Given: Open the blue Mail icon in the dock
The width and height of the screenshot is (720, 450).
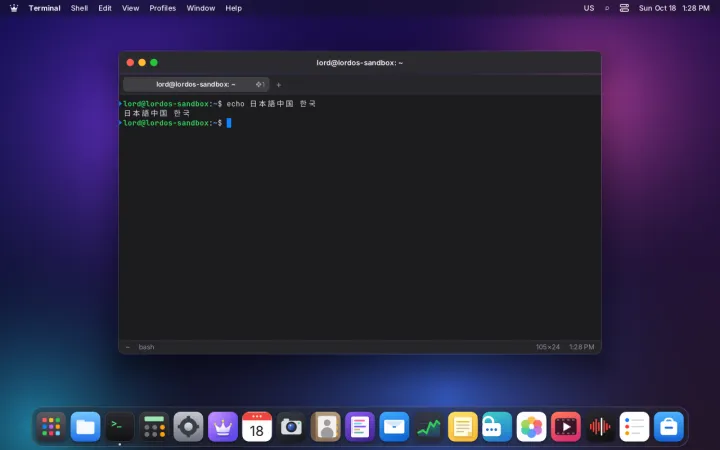Looking at the screenshot, I should point(394,427).
